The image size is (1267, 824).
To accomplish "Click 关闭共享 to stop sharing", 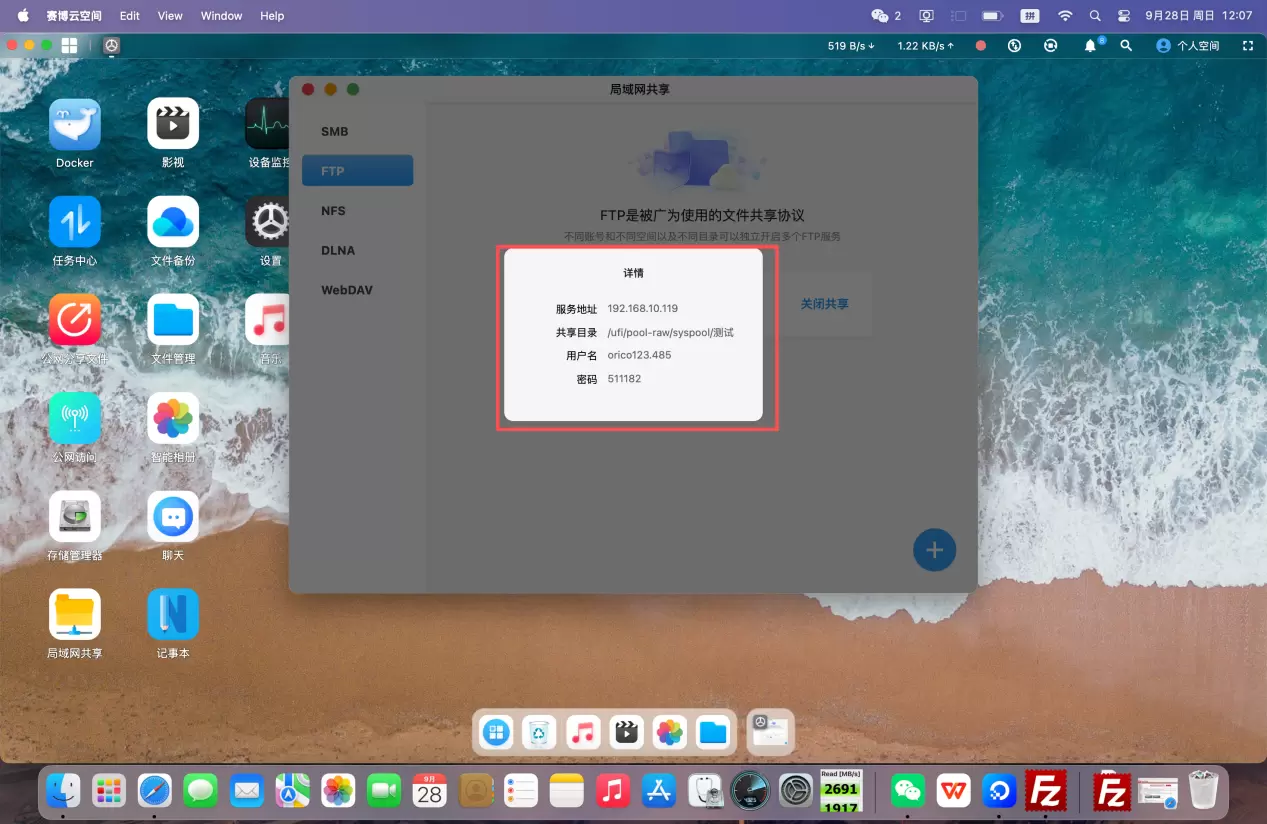I will [824, 304].
